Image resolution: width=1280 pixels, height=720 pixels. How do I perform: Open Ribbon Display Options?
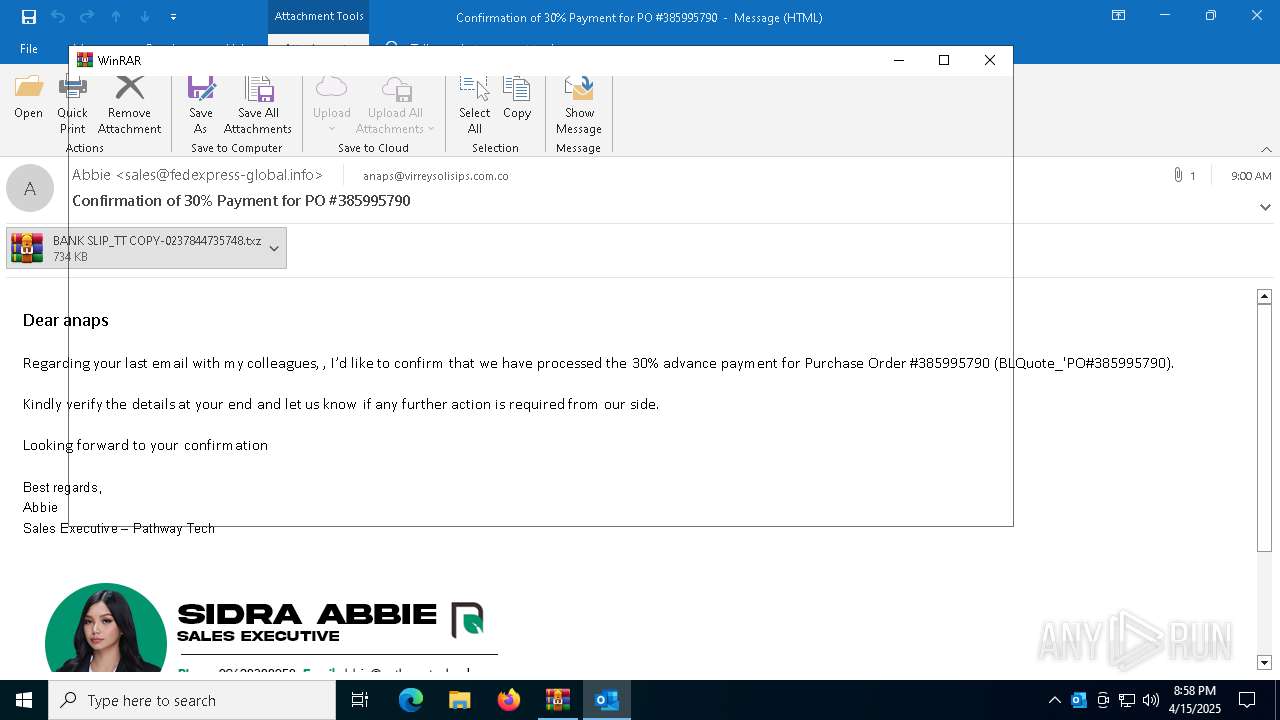coord(1119,16)
